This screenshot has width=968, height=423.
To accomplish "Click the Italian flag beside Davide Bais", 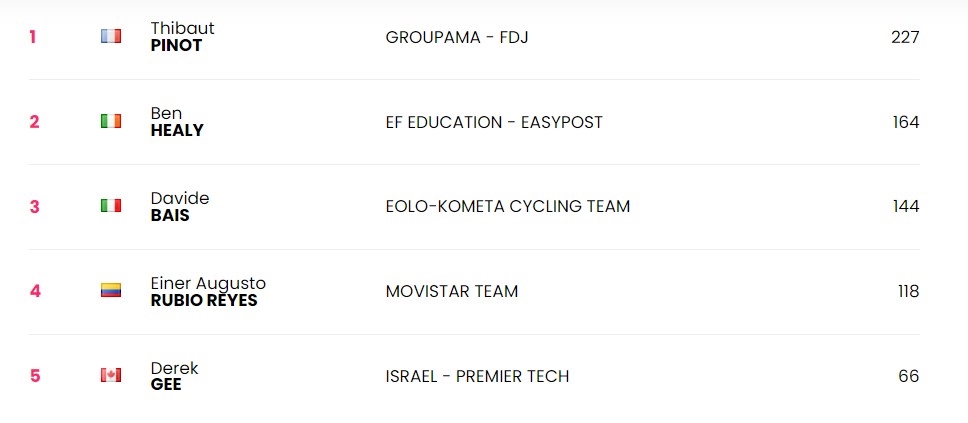I will [x=110, y=207].
